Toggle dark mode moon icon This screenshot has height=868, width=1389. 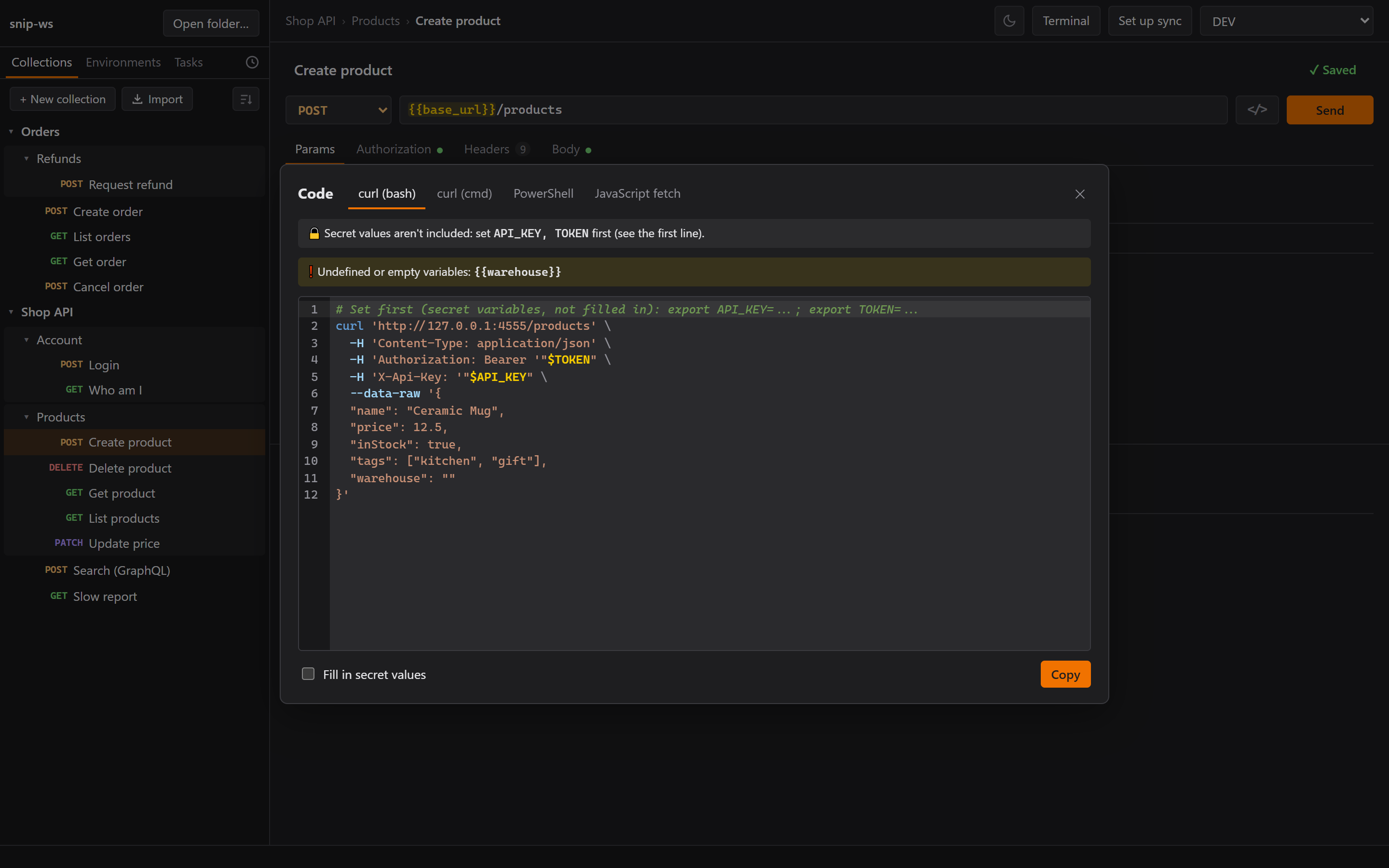click(1009, 21)
